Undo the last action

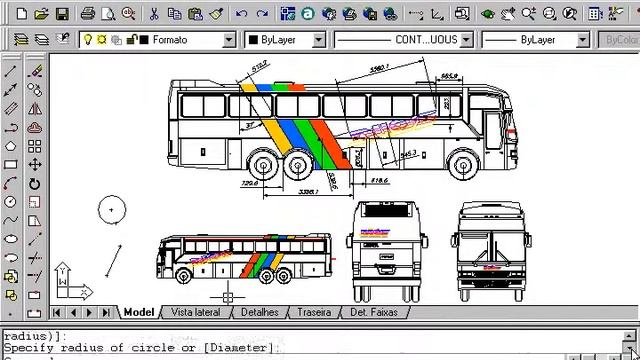tap(241, 14)
